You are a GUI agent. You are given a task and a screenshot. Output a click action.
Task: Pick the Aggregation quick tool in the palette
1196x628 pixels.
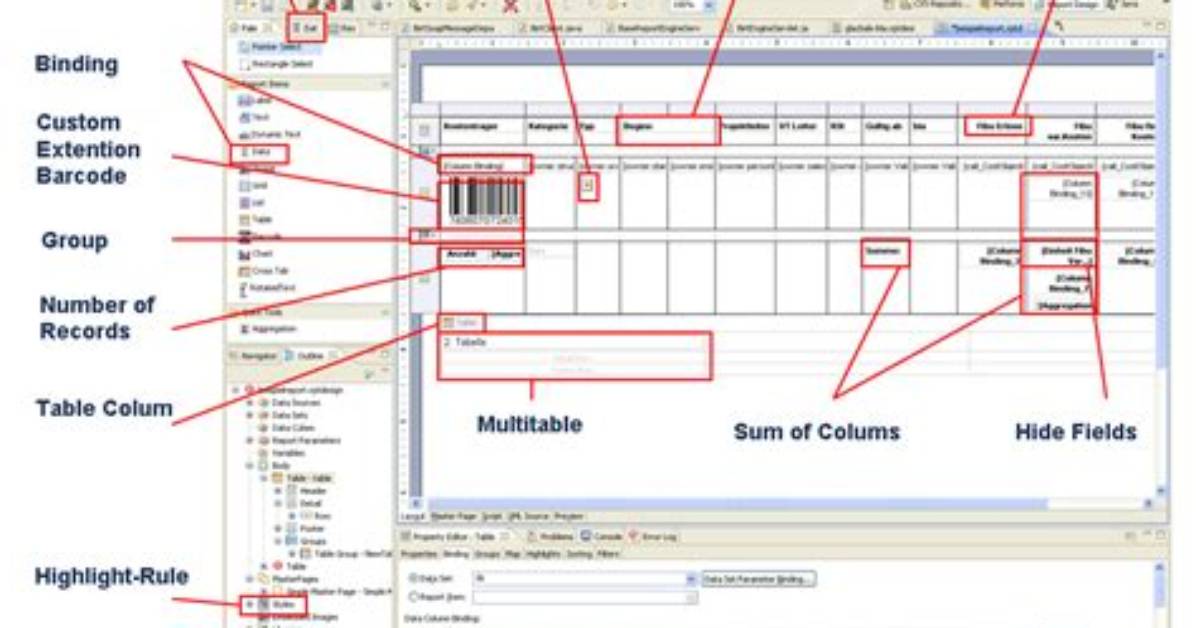point(268,329)
